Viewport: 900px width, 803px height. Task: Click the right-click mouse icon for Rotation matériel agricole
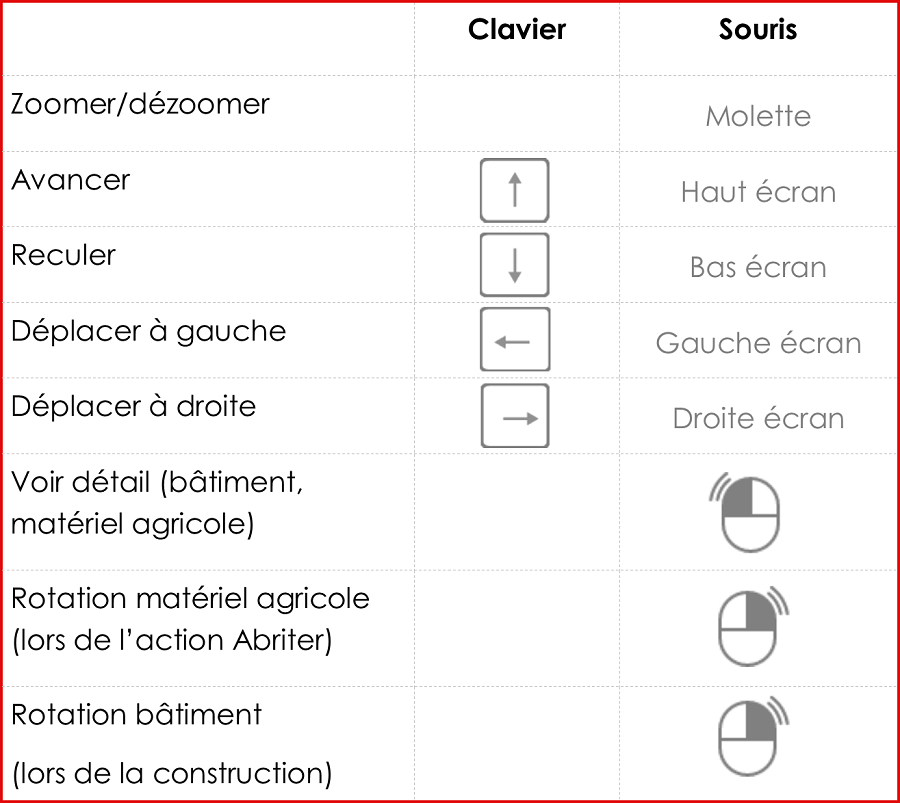754,626
